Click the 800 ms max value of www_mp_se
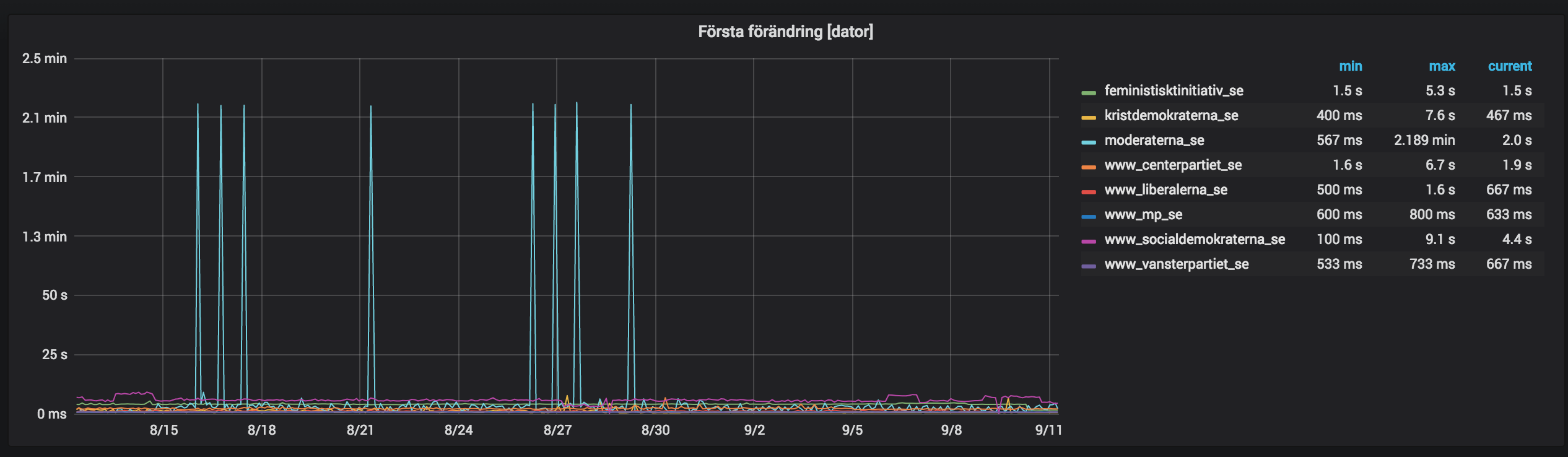This screenshot has width=1568, height=457. [x=1432, y=215]
